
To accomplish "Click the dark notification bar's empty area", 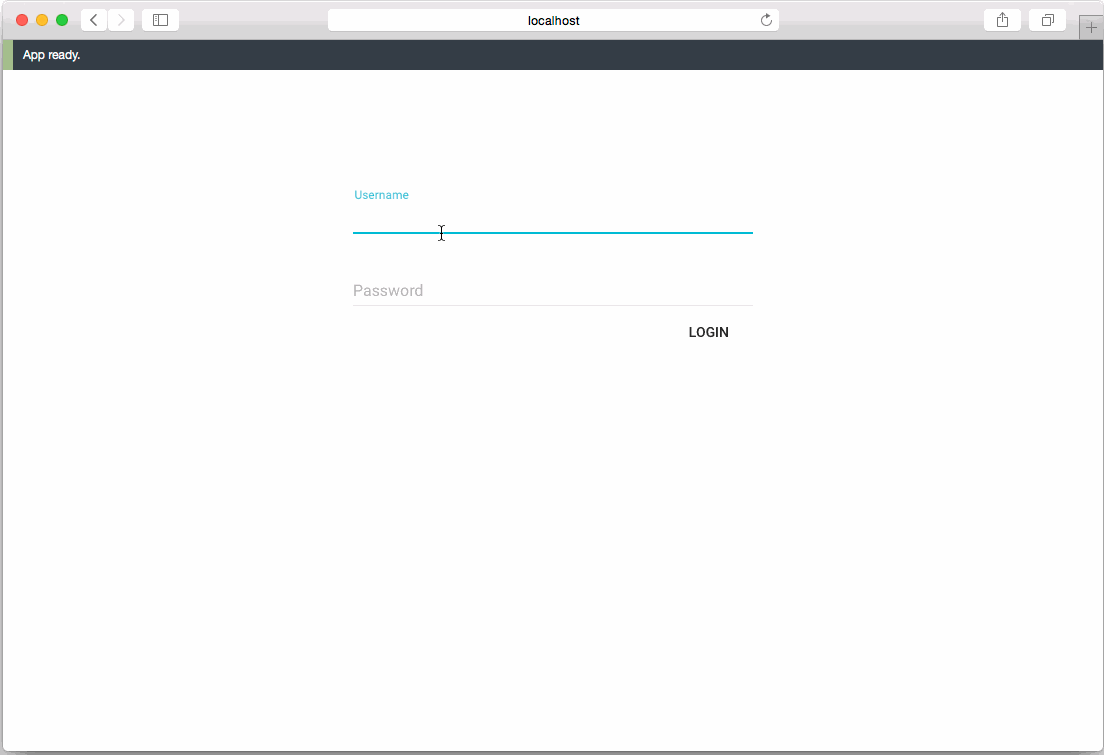I will pos(600,55).
